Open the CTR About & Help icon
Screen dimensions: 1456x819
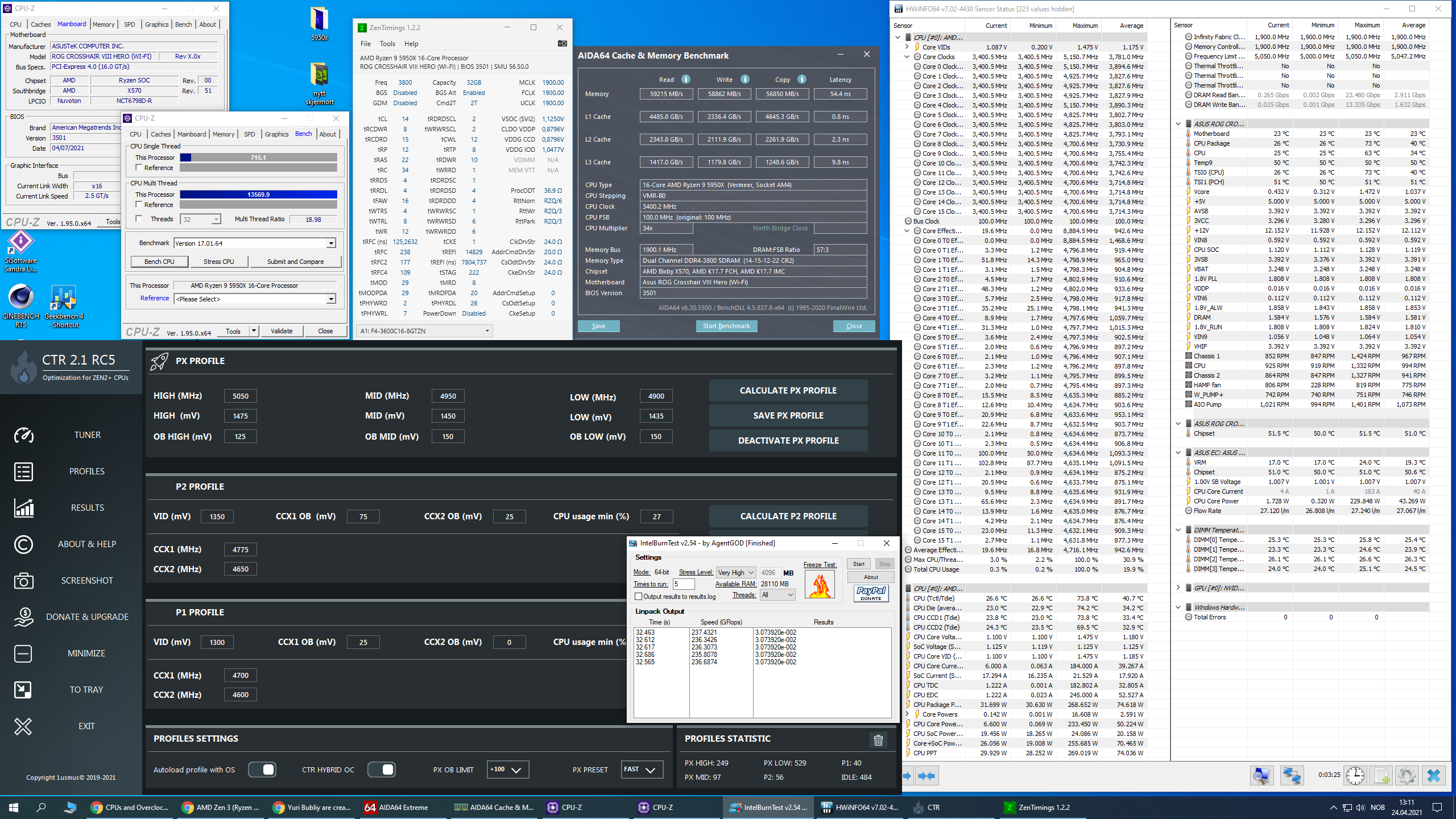point(23,544)
